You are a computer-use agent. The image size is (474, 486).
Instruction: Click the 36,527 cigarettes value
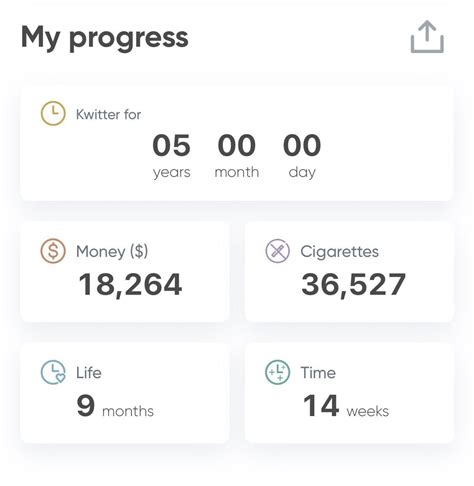point(353,284)
